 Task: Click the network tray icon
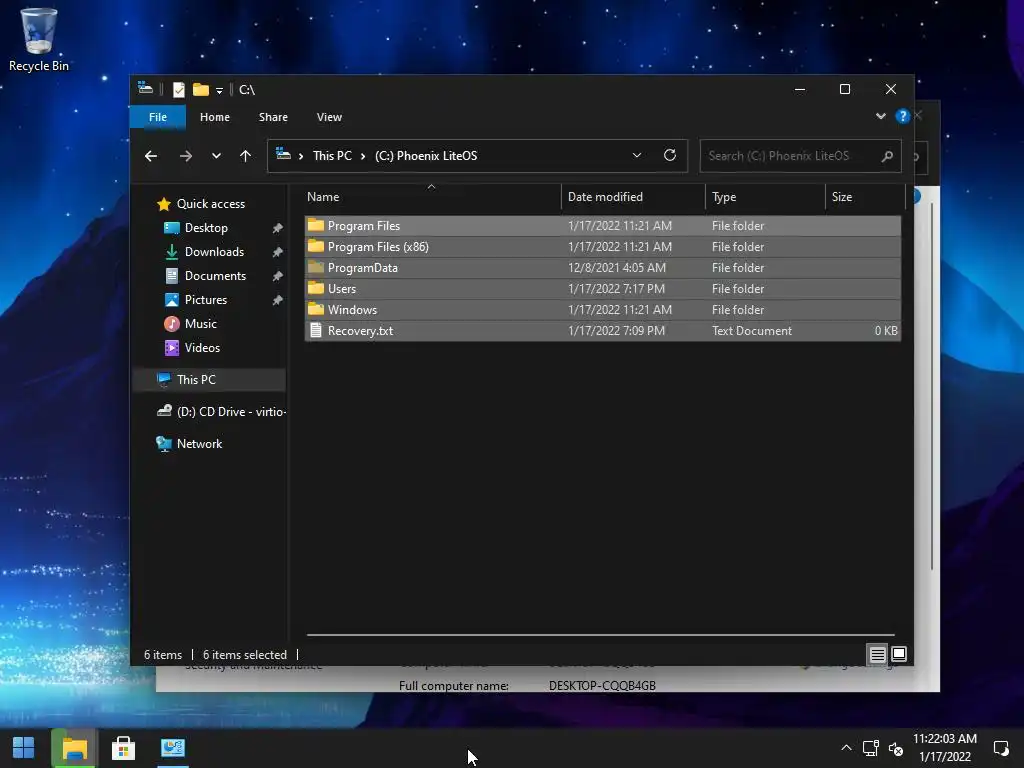[x=870, y=748]
